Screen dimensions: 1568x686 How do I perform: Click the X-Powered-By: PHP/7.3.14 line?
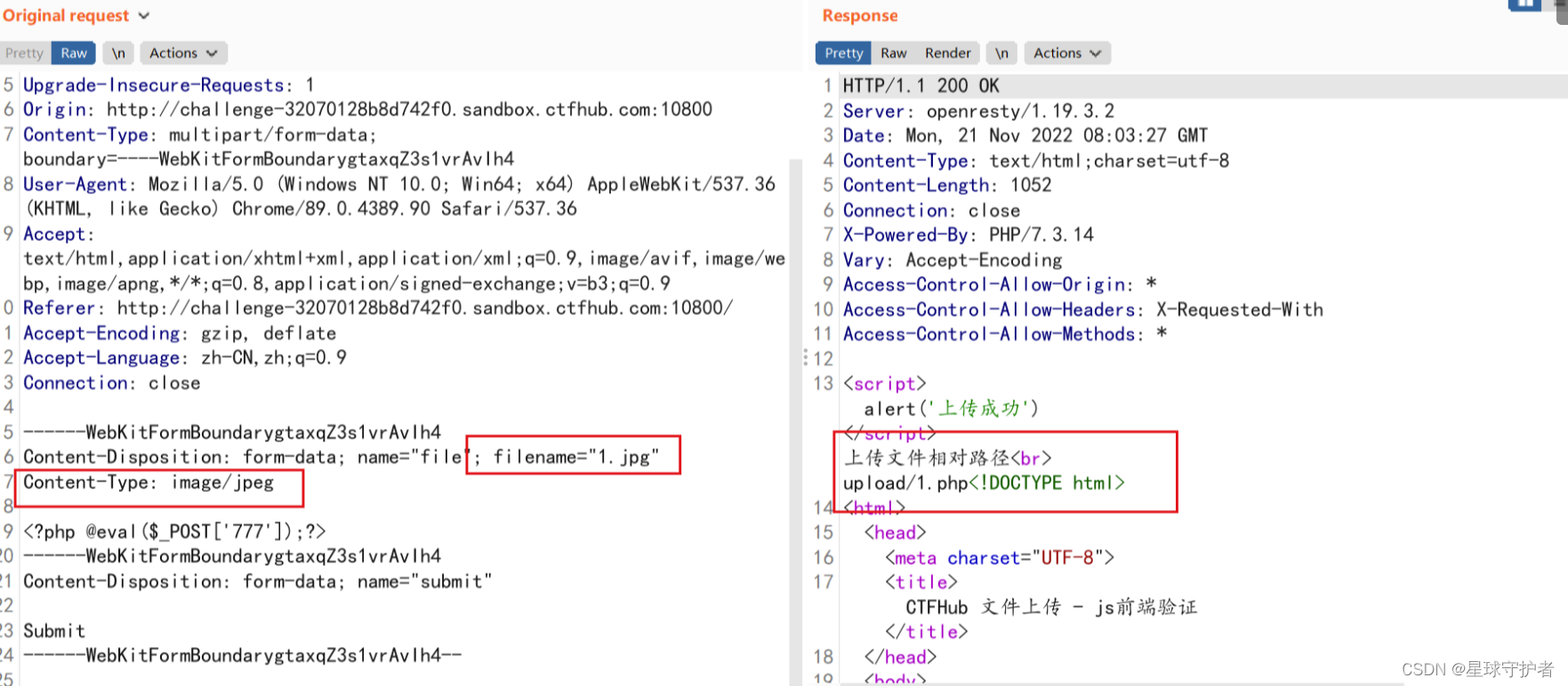pyautogui.click(x=969, y=235)
